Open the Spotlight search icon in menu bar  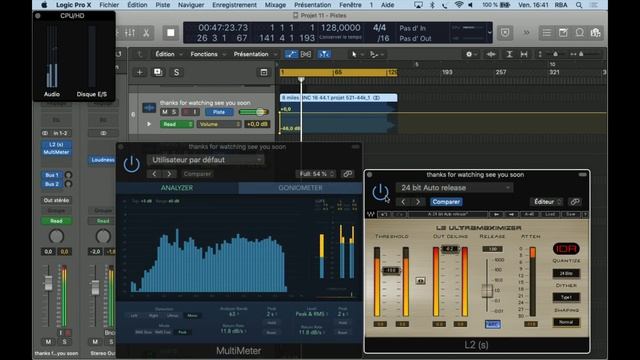(579, 5)
